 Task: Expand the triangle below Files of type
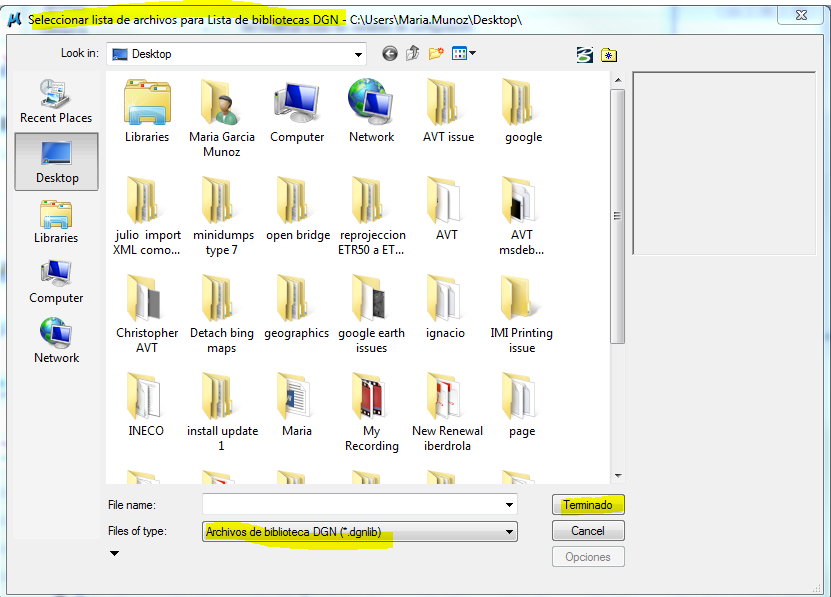pos(114,554)
